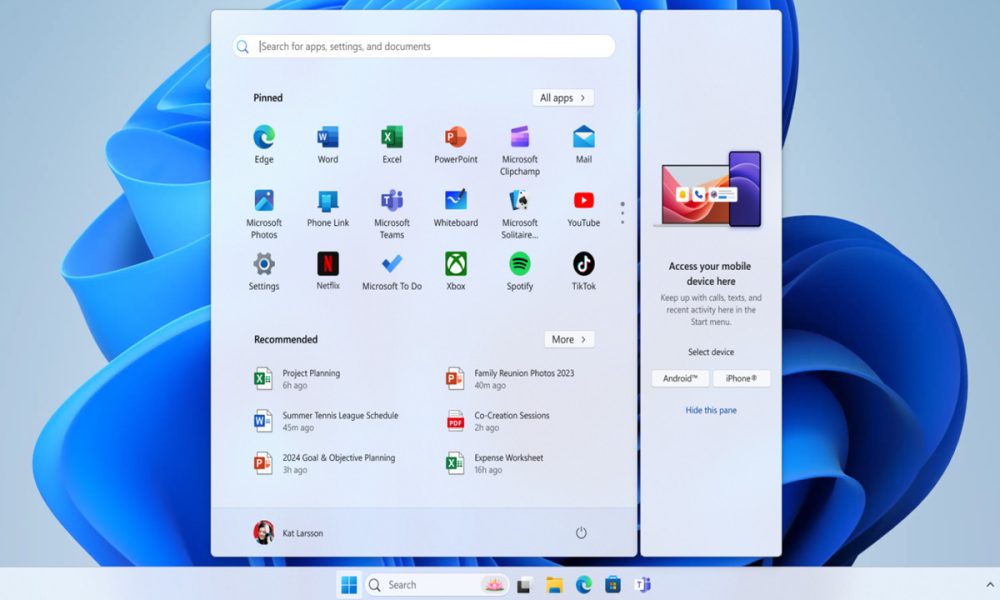This screenshot has width=1000, height=600.
Task: Open Family Reunion Photos 2023 file
Action: tap(510, 379)
